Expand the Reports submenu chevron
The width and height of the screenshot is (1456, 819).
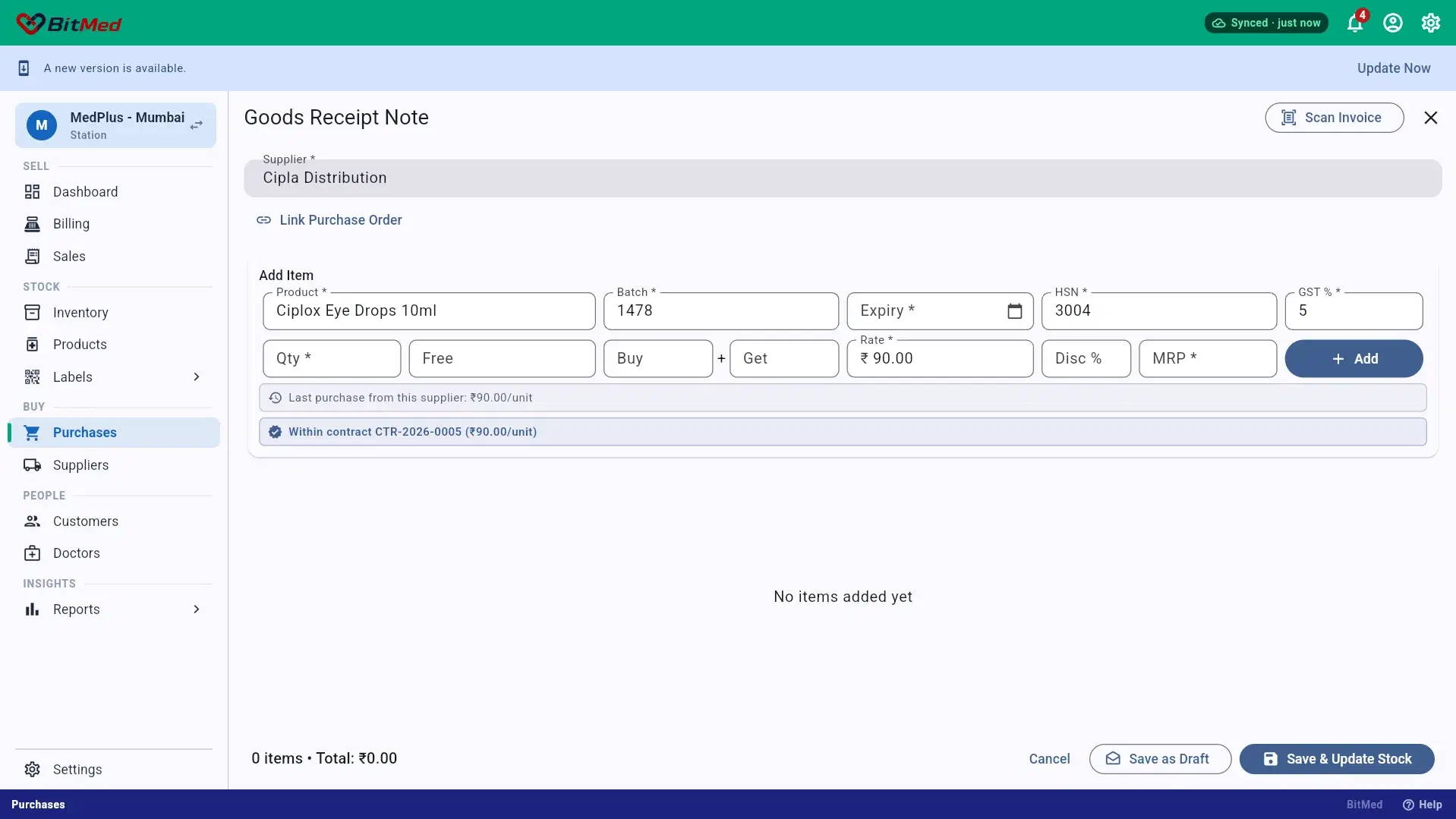[197, 610]
